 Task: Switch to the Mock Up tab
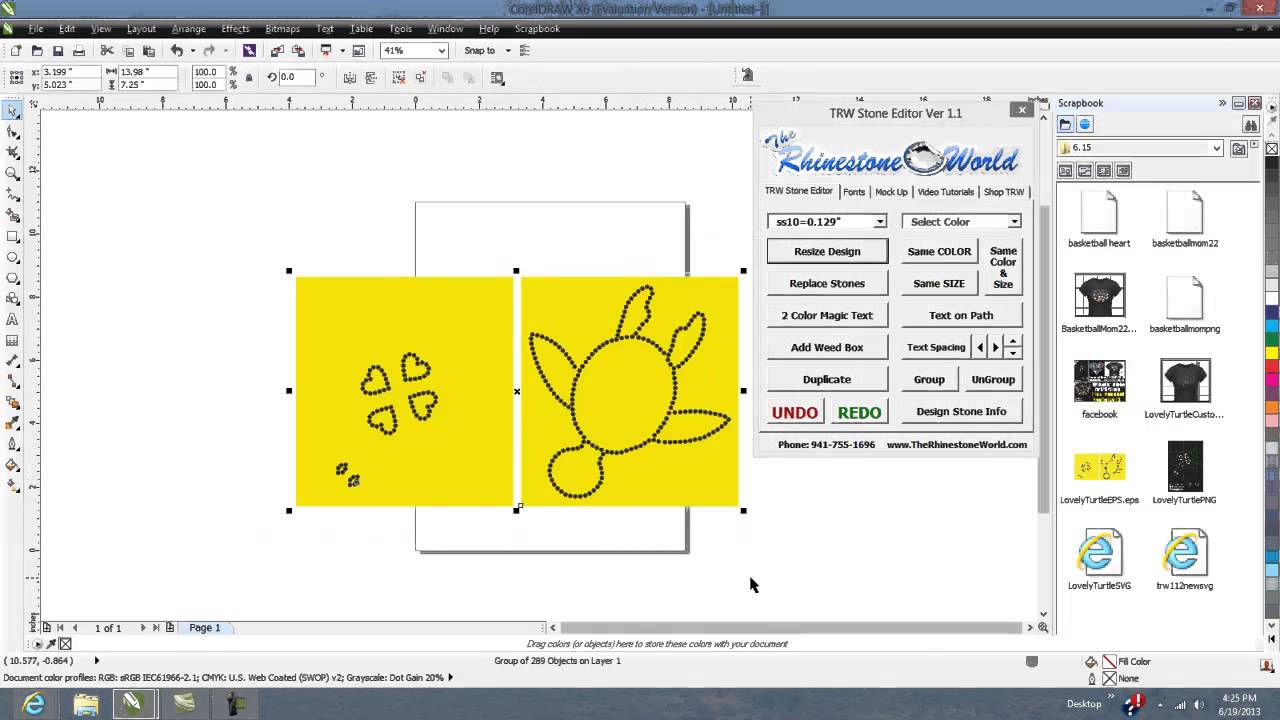(x=891, y=192)
